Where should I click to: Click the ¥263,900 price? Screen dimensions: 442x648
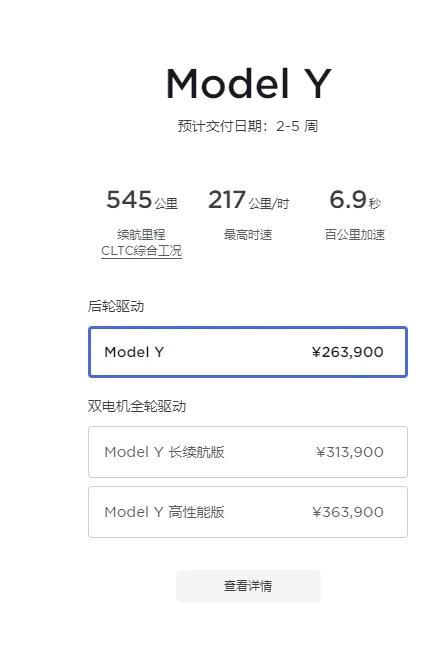(x=347, y=352)
